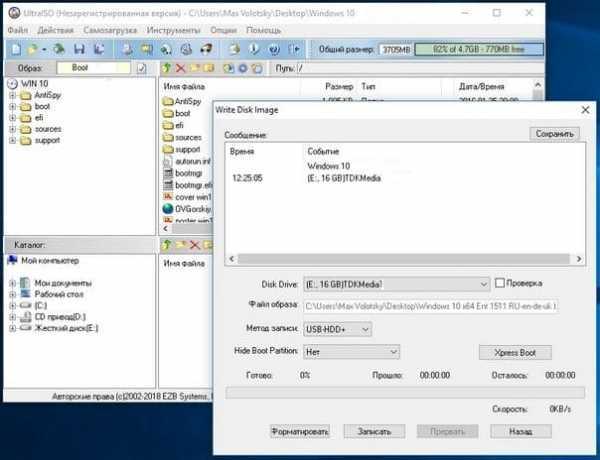Click the message log horizontal scrollbar
The image size is (600, 460).
point(405,259)
